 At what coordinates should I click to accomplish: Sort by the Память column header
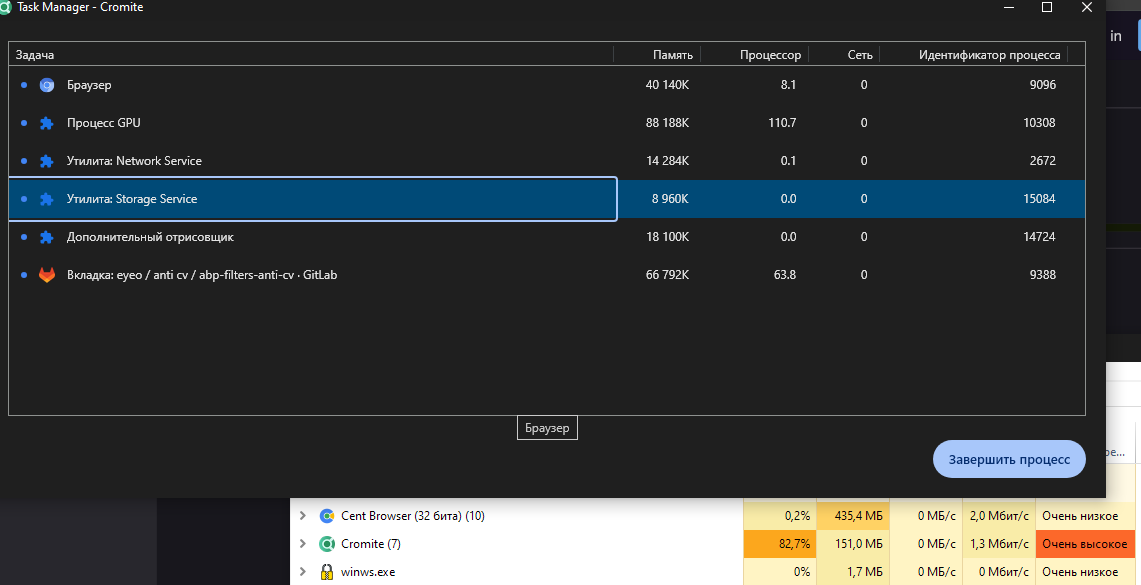click(672, 55)
